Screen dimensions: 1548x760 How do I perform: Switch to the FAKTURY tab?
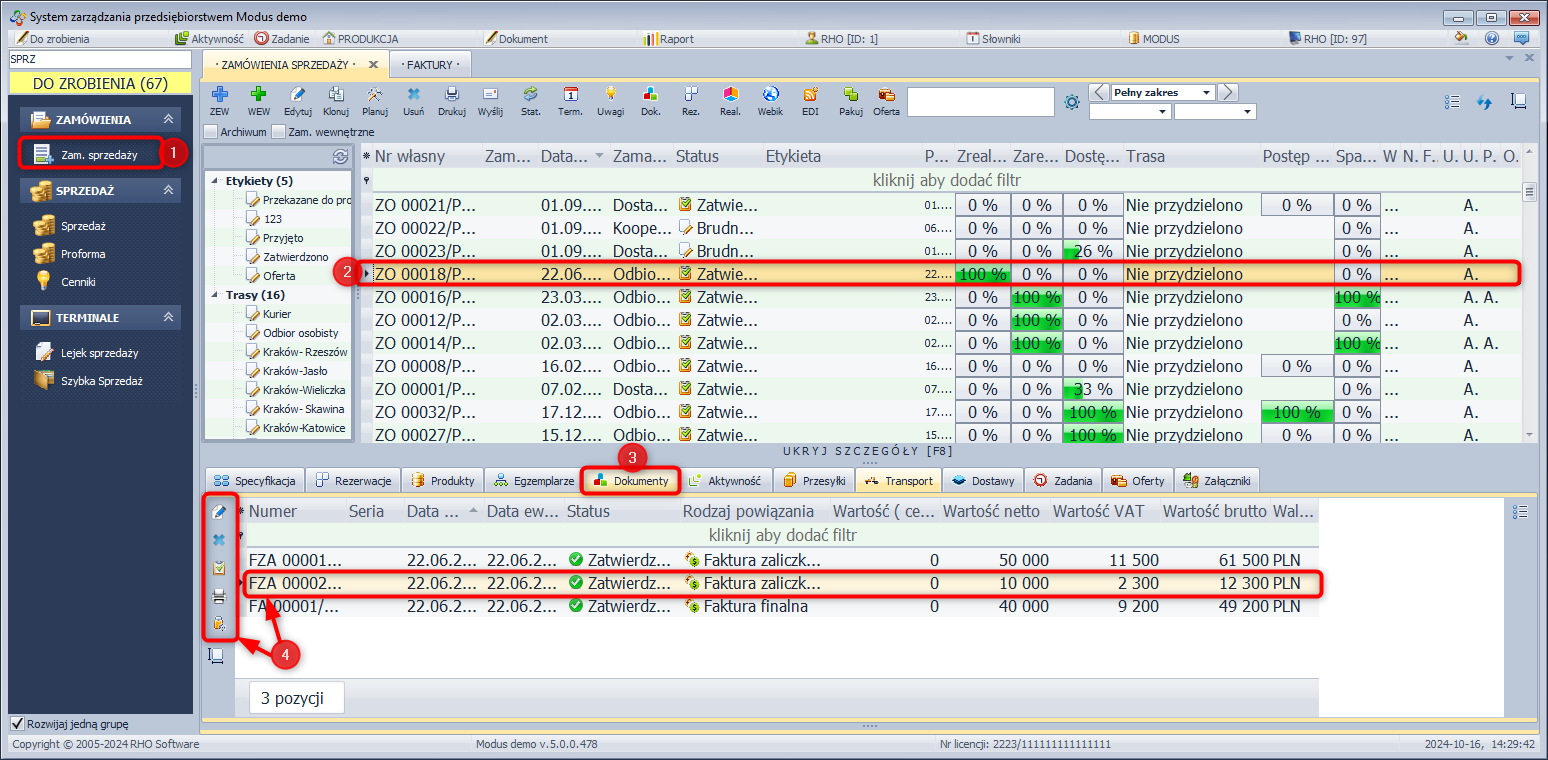430,65
